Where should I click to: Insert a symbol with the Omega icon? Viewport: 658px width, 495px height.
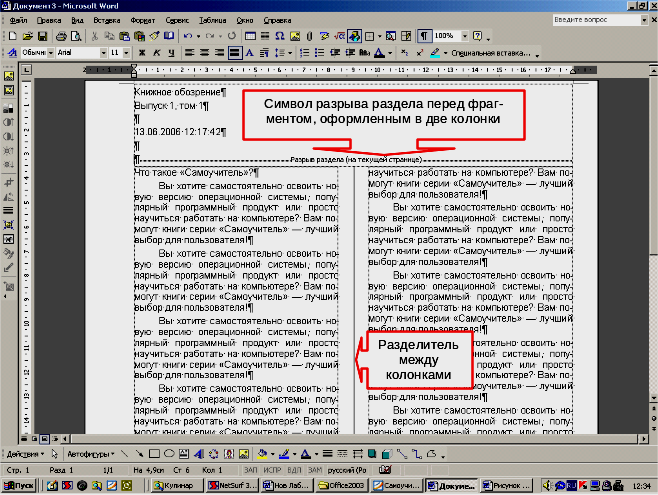tap(279, 36)
